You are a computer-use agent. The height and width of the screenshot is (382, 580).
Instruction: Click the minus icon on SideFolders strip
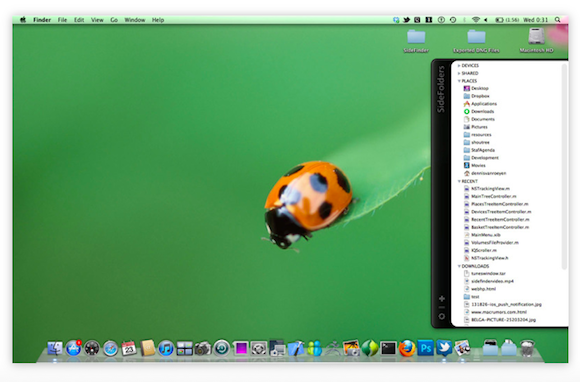[442, 307]
